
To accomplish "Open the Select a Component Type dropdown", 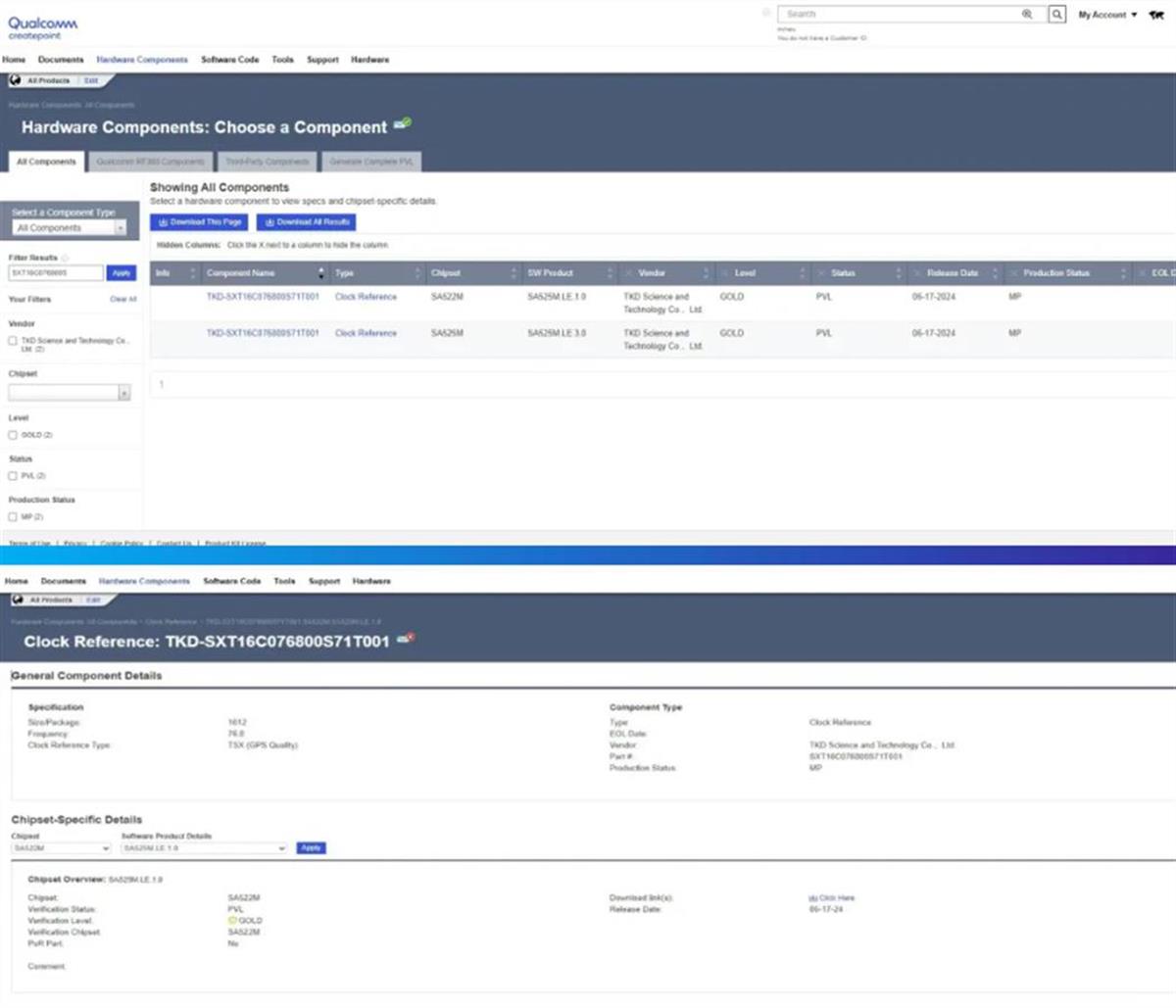I will click(x=70, y=228).
